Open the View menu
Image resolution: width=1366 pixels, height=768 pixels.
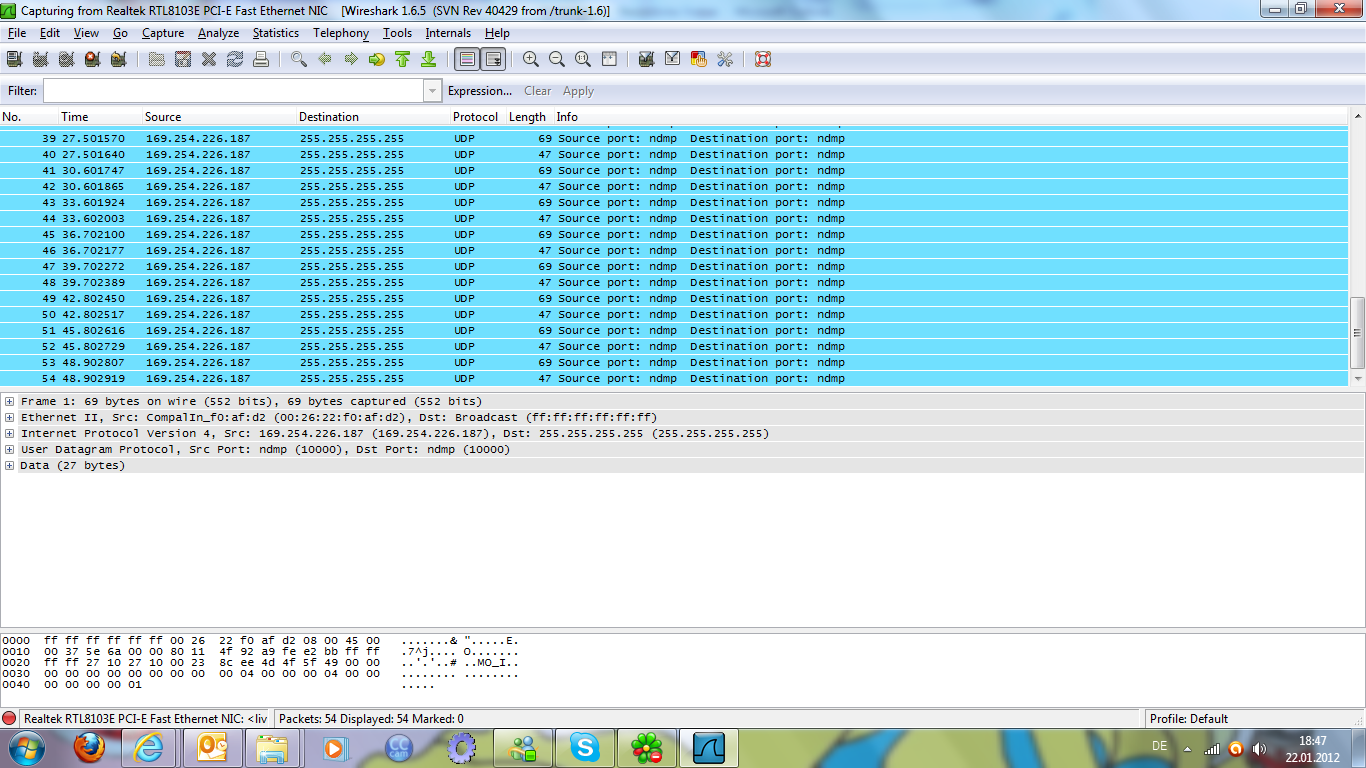coord(86,33)
